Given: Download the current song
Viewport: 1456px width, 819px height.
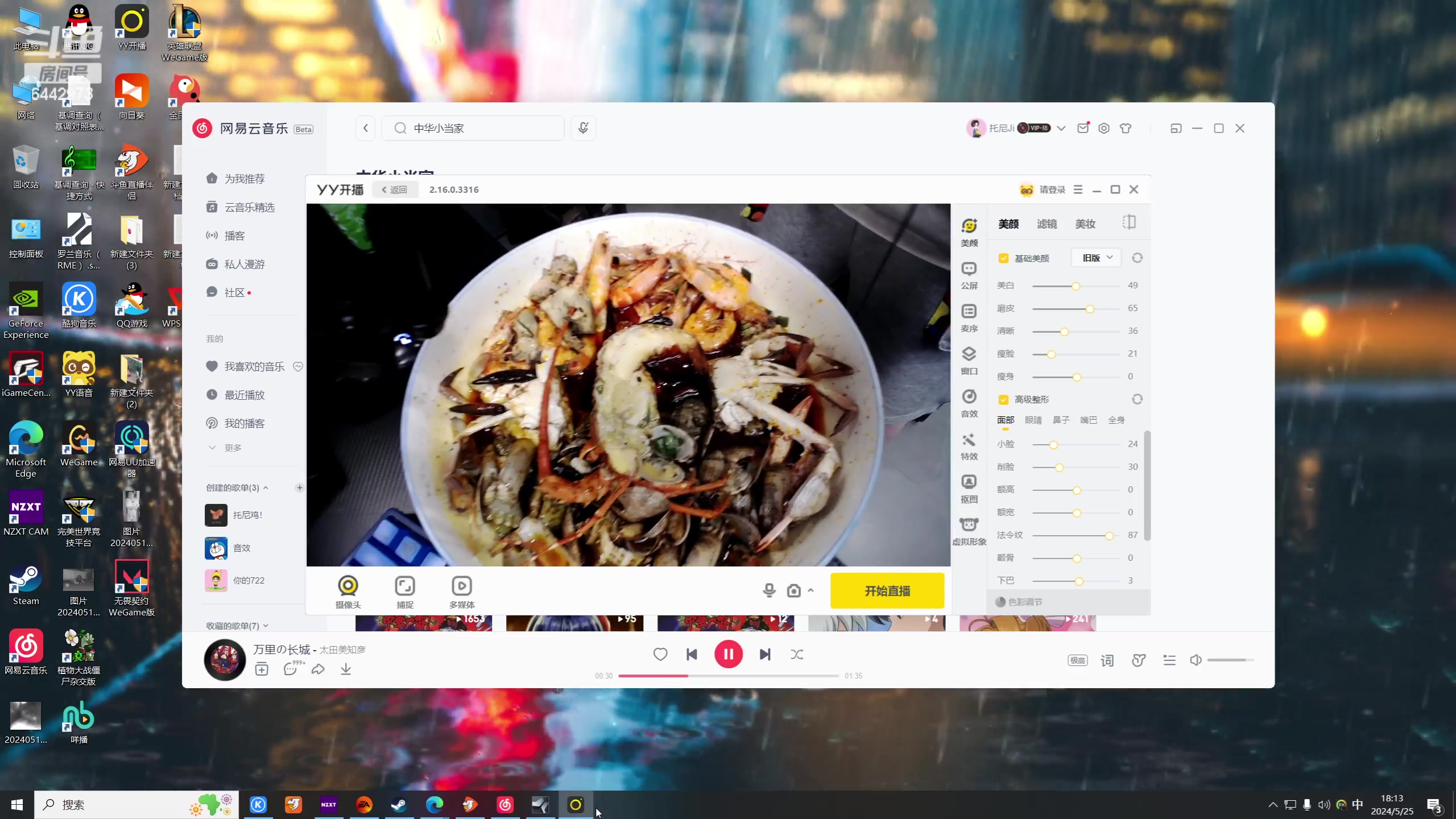Looking at the screenshot, I should coord(346,669).
